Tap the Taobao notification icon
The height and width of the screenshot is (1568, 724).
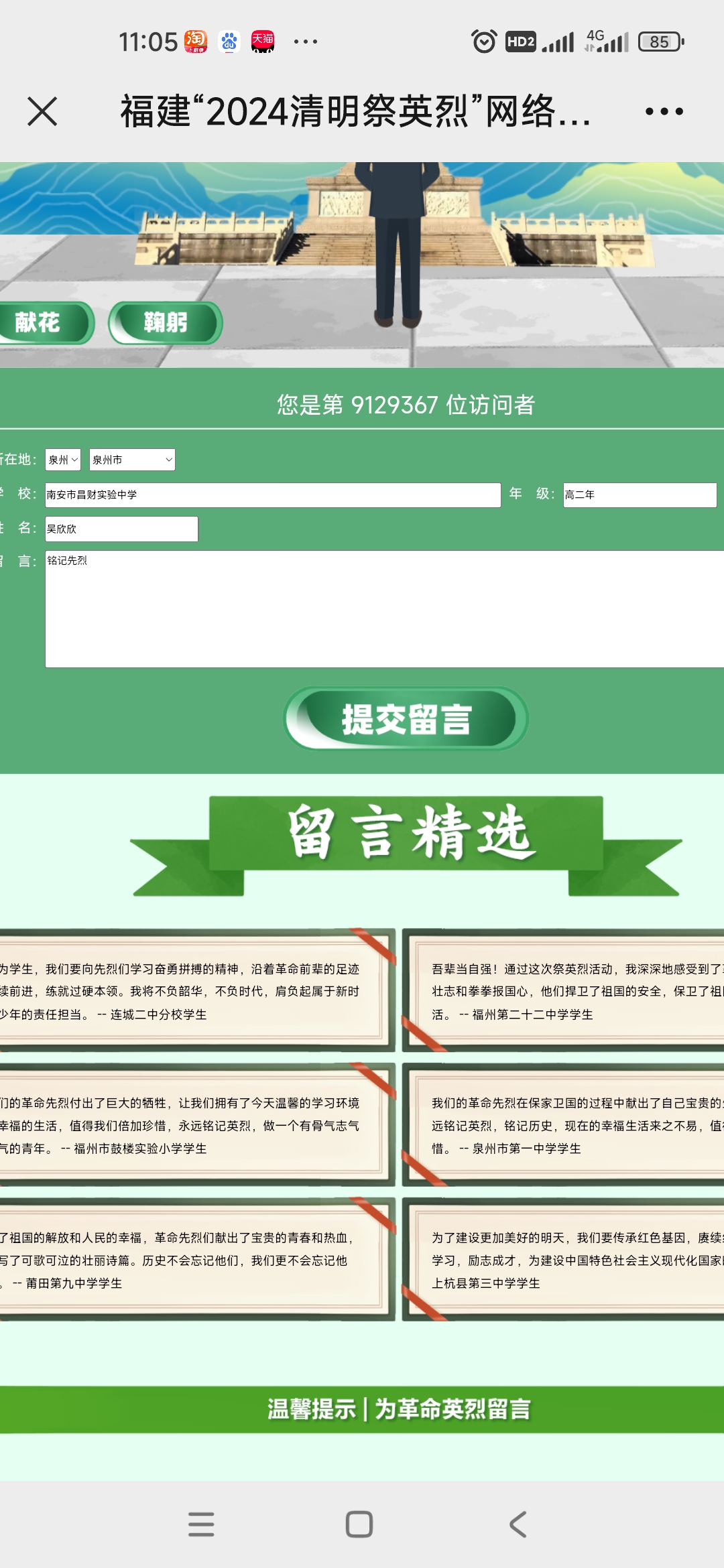pyautogui.click(x=195, y=42)
